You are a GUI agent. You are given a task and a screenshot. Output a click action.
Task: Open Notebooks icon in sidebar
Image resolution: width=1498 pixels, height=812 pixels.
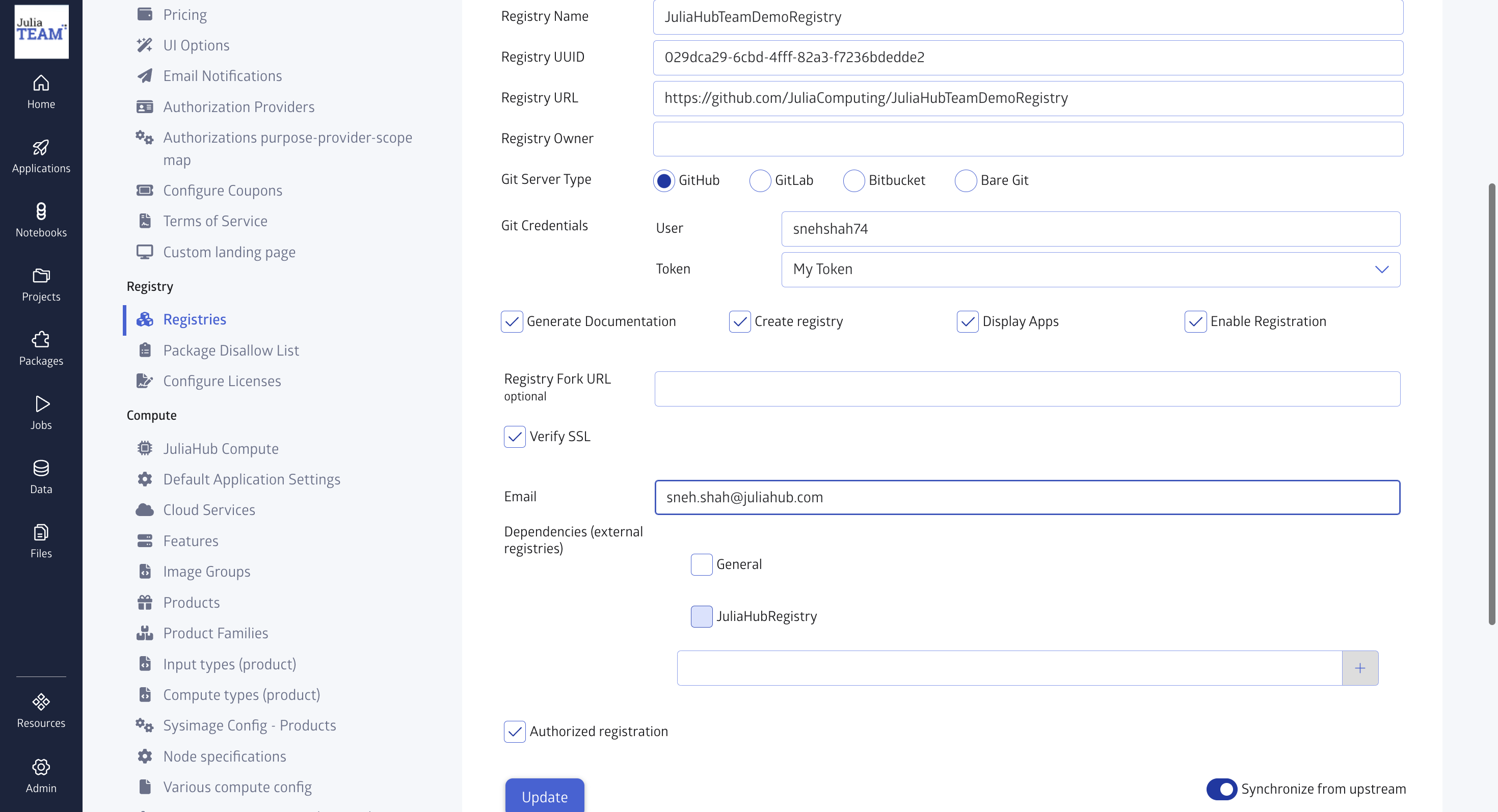41,211
